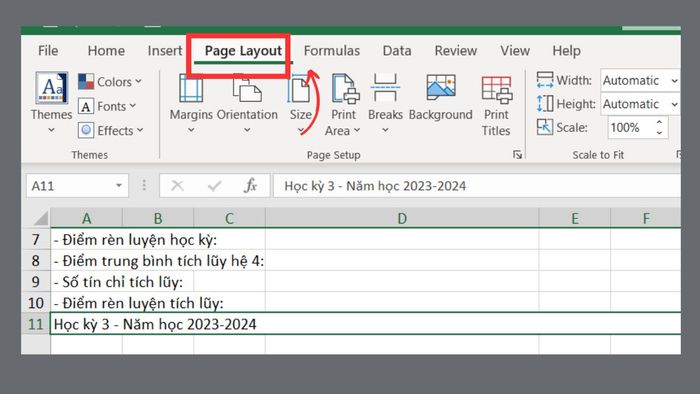Set a sheet Background image
700x394 pixels.
440,98
